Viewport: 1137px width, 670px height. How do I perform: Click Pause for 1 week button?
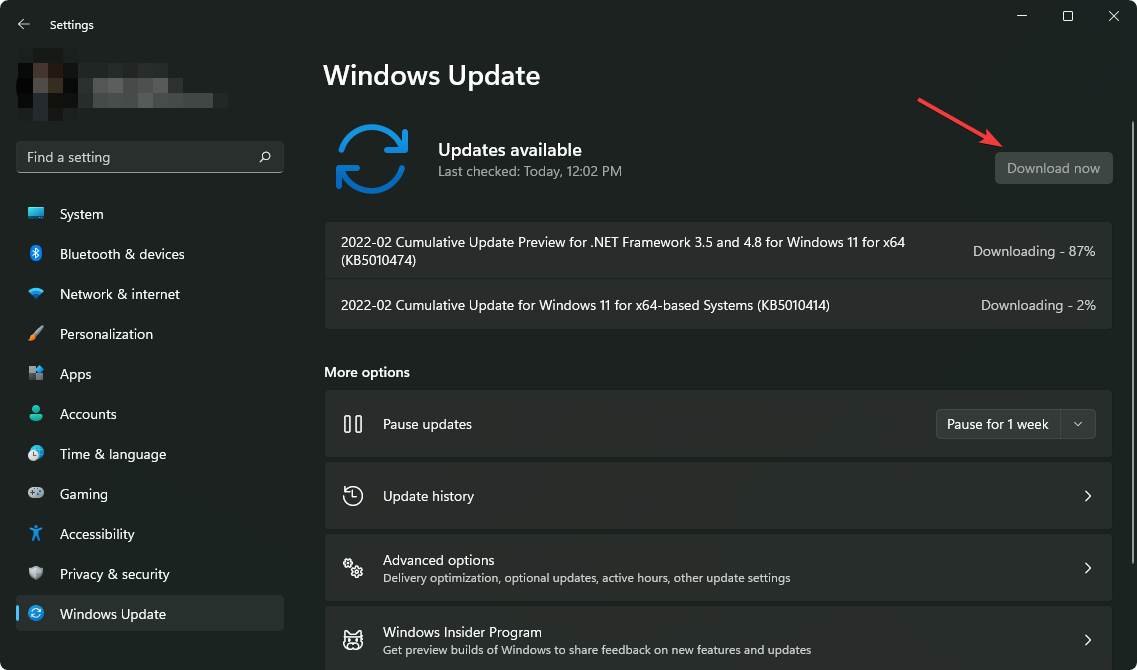point(998,424)
